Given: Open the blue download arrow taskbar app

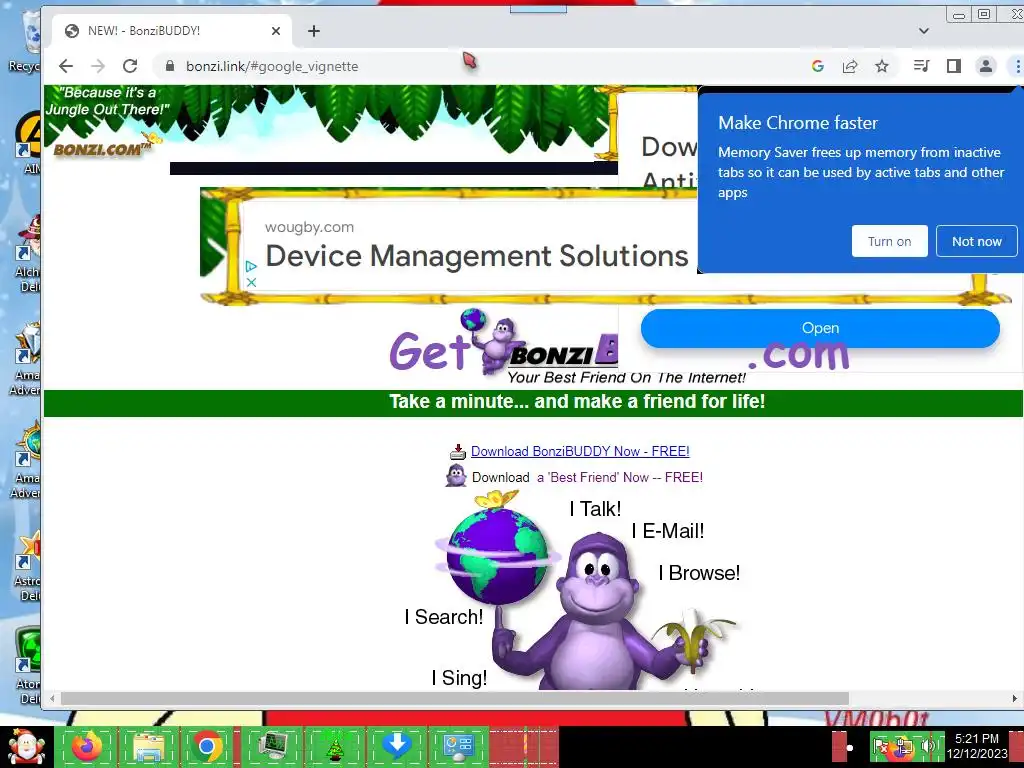Looking at the screenshot, I should coord(396,746).
